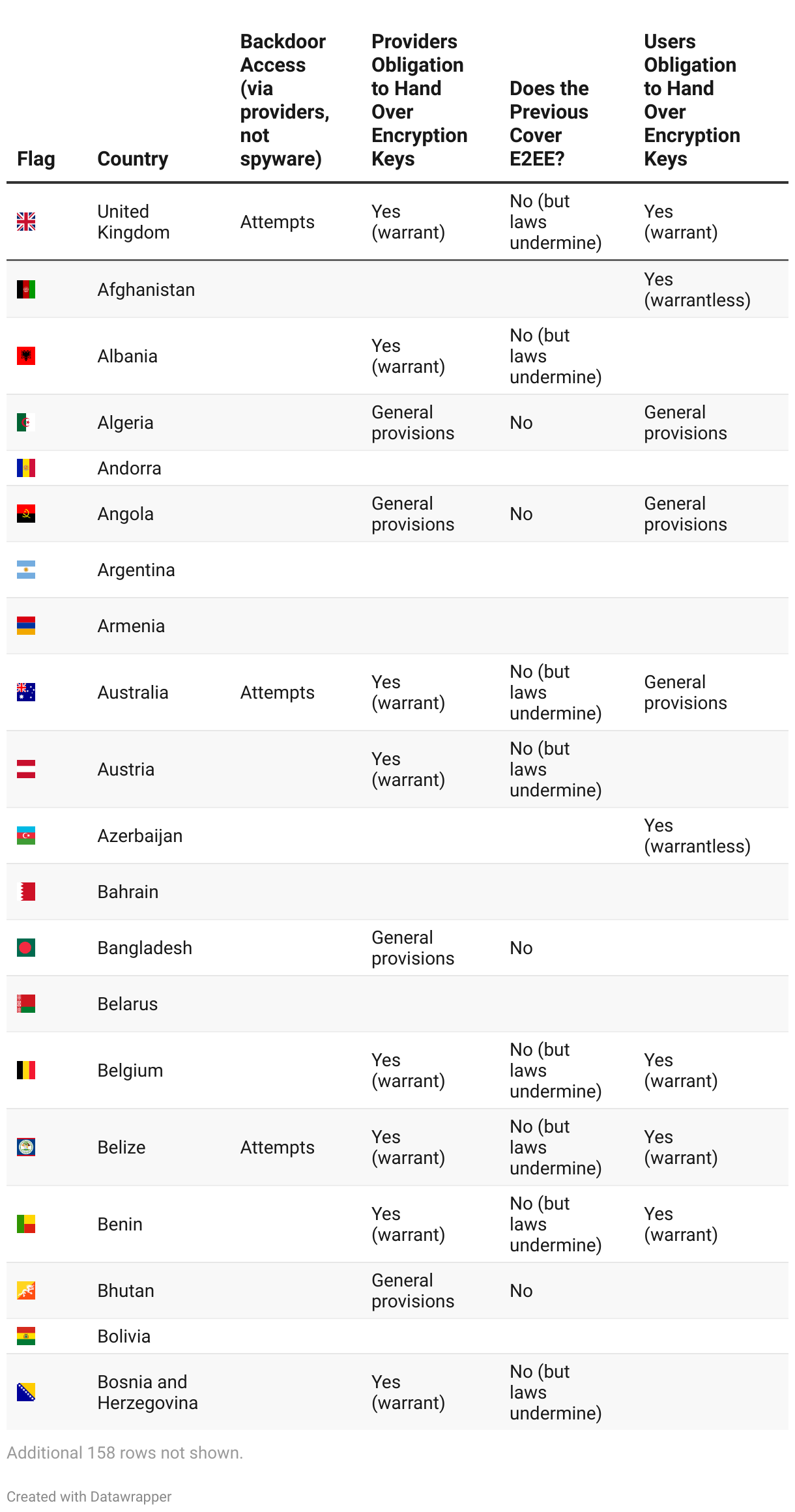This screenshot has height=1512, width=795.
Task: Sort by the Country column header
Action: pyautogui.click(x=133, y=158)
